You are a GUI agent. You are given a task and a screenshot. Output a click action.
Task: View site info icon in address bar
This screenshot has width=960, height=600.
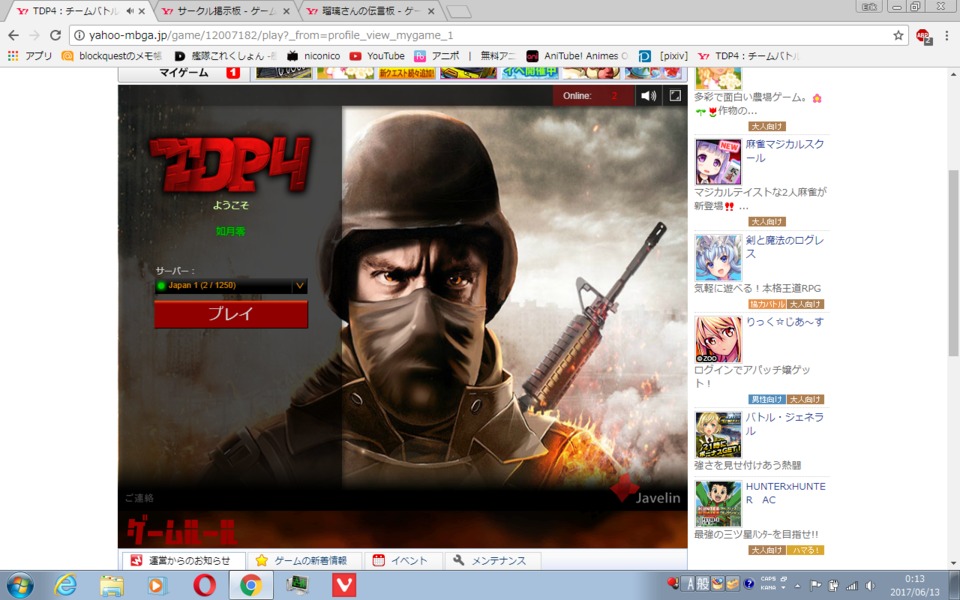[x=80, y=36]
